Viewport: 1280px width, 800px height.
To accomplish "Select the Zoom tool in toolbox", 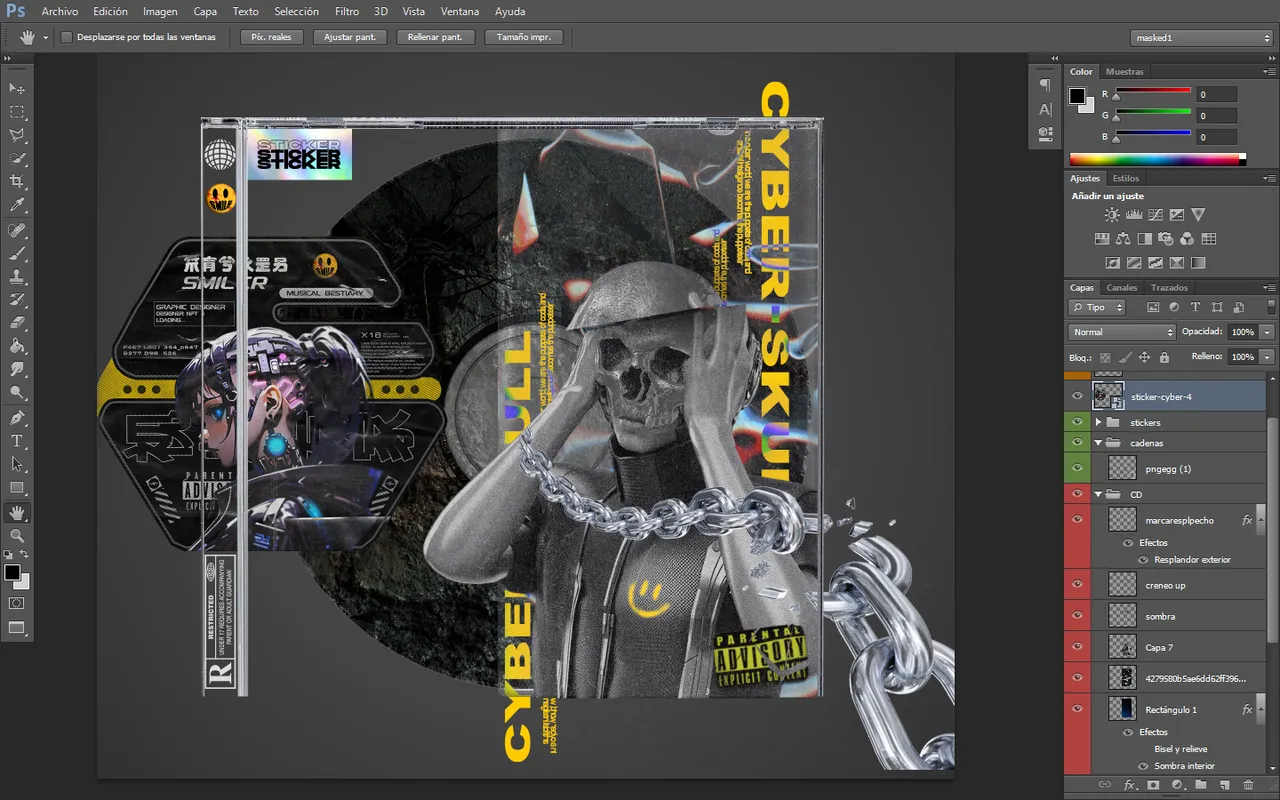I will tap(17, 536).
